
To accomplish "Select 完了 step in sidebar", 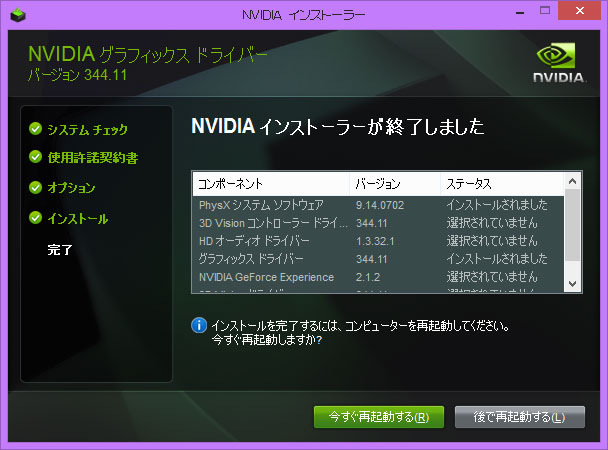I will (x=60, y=250).
